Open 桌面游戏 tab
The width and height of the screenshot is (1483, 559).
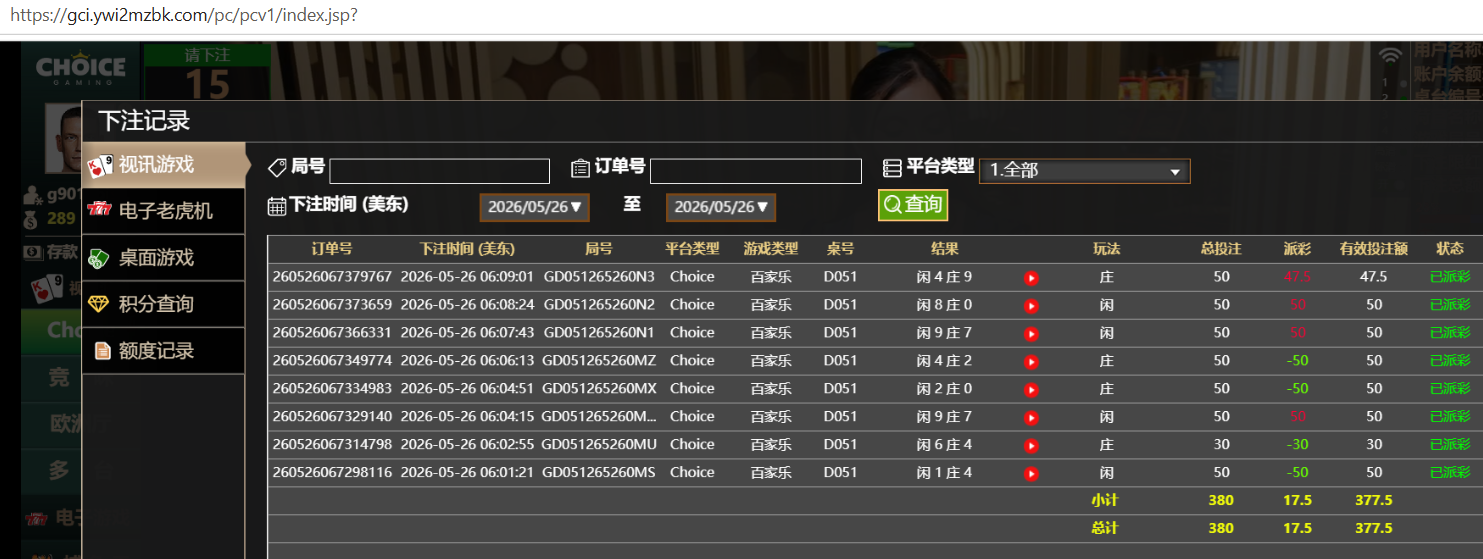164,258
